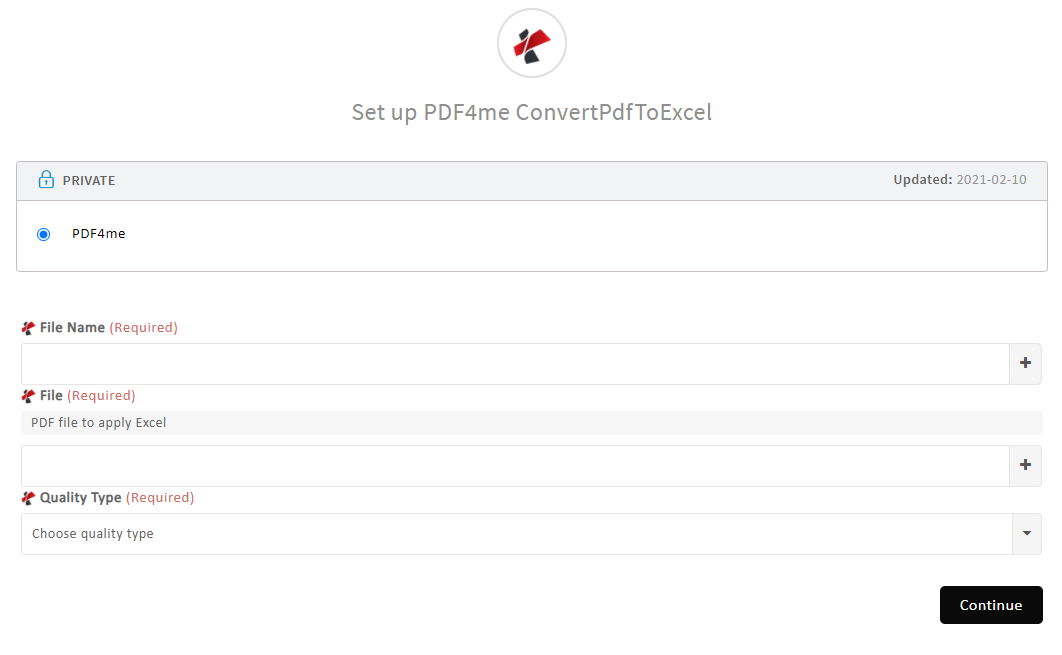Select the PDF4me connection radio button
Screen dimensions: 1062x655
(43, 234)
